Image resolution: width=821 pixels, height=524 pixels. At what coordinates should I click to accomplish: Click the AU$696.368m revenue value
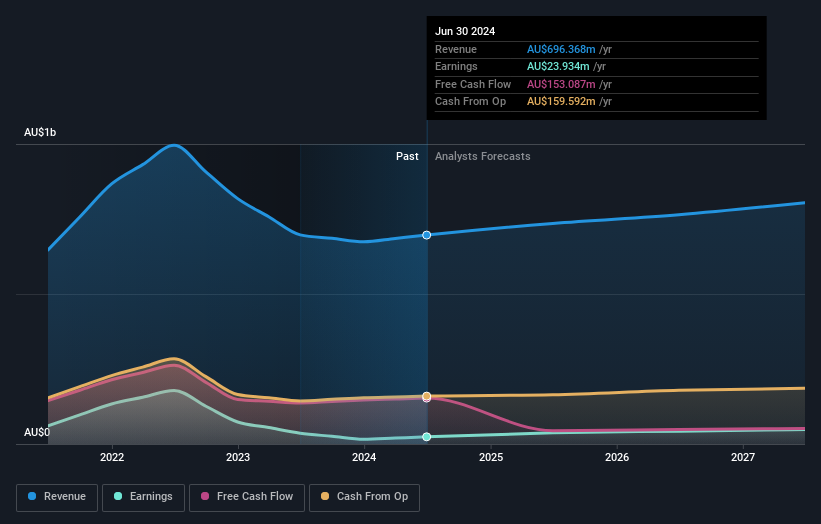(561, 49)
